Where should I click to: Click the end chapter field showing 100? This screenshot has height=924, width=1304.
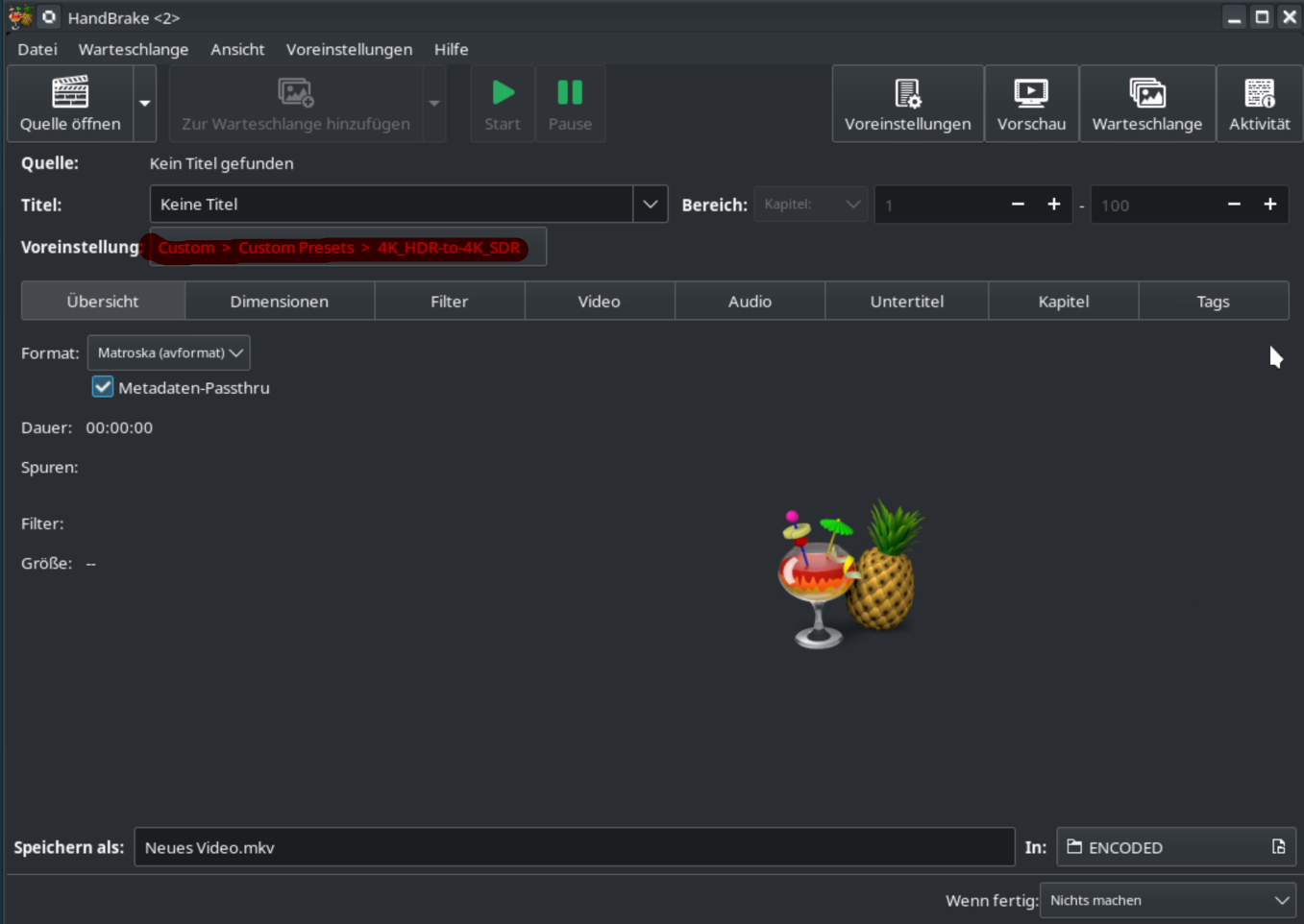pos(1154,205)
